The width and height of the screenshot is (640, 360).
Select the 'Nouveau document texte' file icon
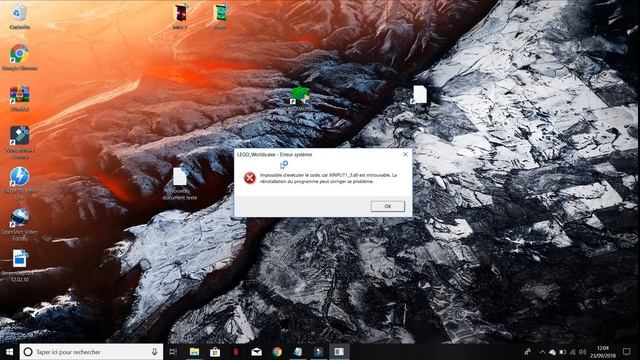click(x=180, y=184)
